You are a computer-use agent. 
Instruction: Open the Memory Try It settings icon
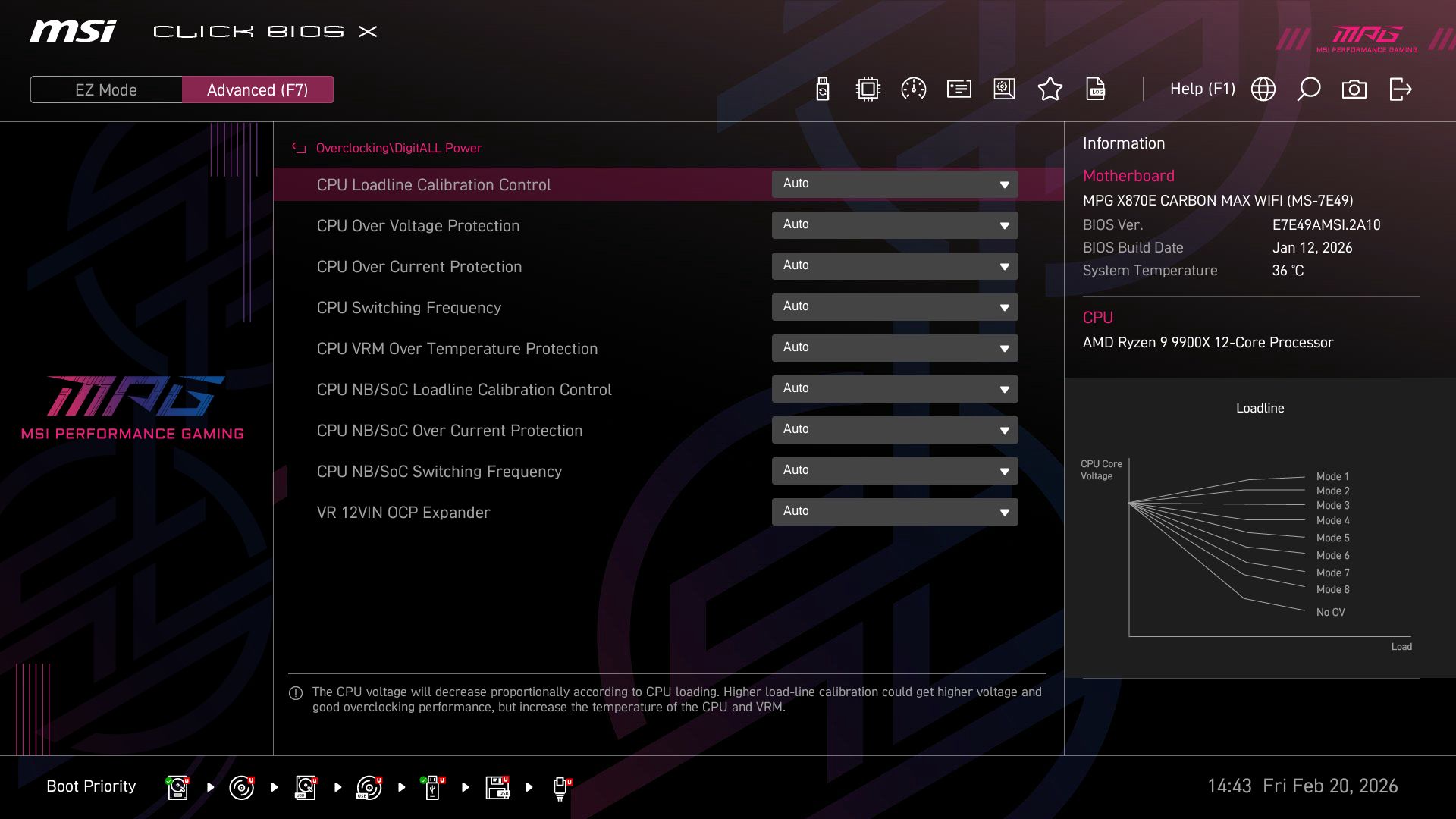coord(958,89)
